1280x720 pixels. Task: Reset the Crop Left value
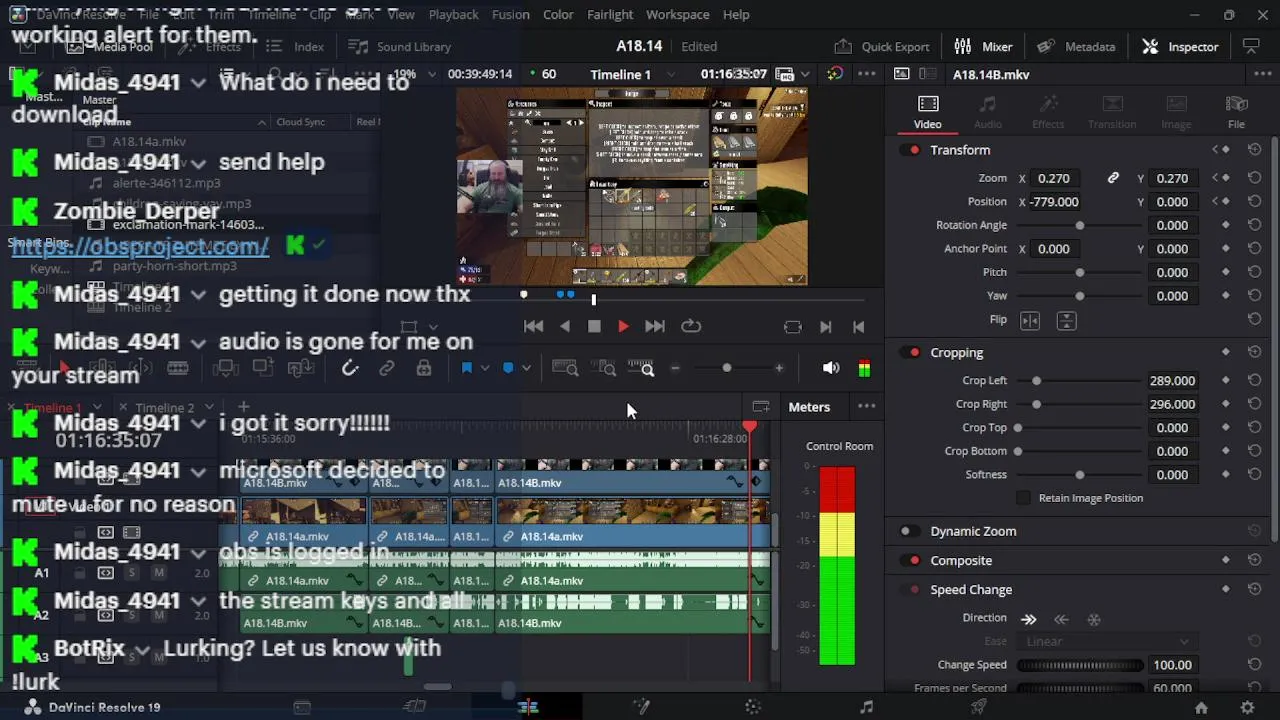point(1254,381)
